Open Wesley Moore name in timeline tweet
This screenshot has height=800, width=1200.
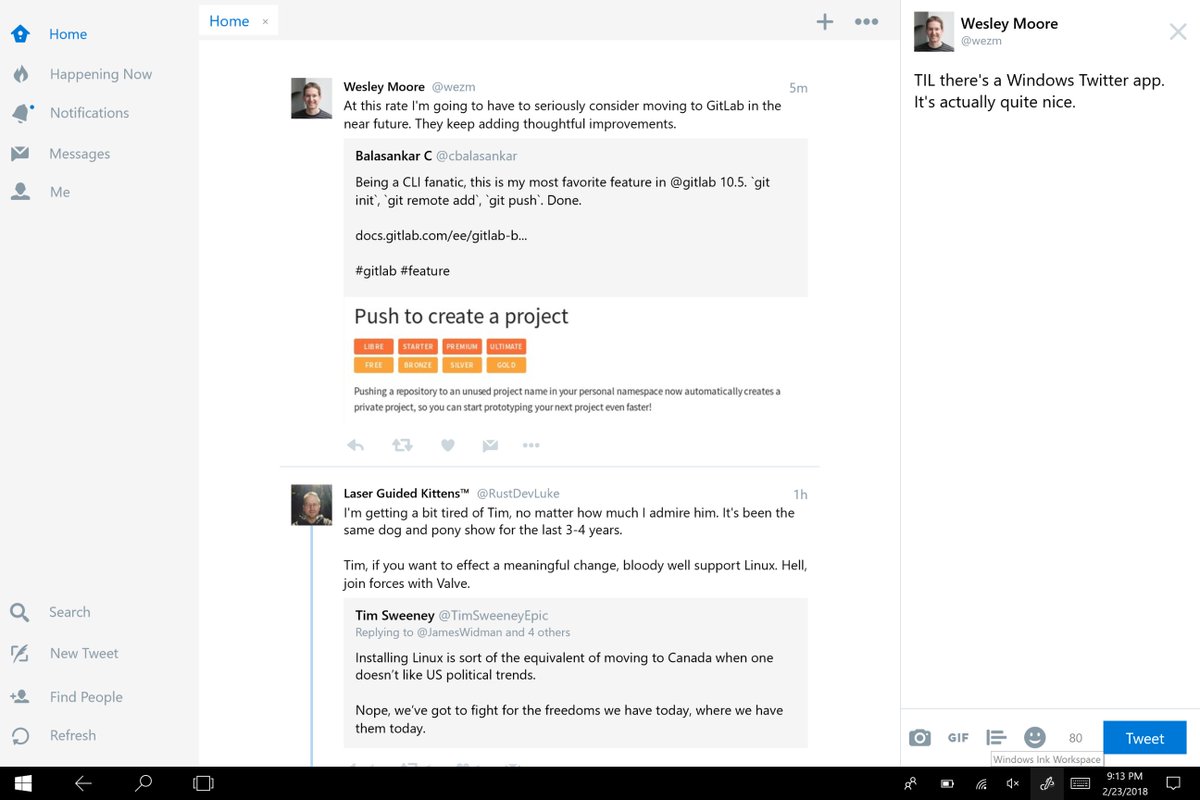(x=385, y=87)
